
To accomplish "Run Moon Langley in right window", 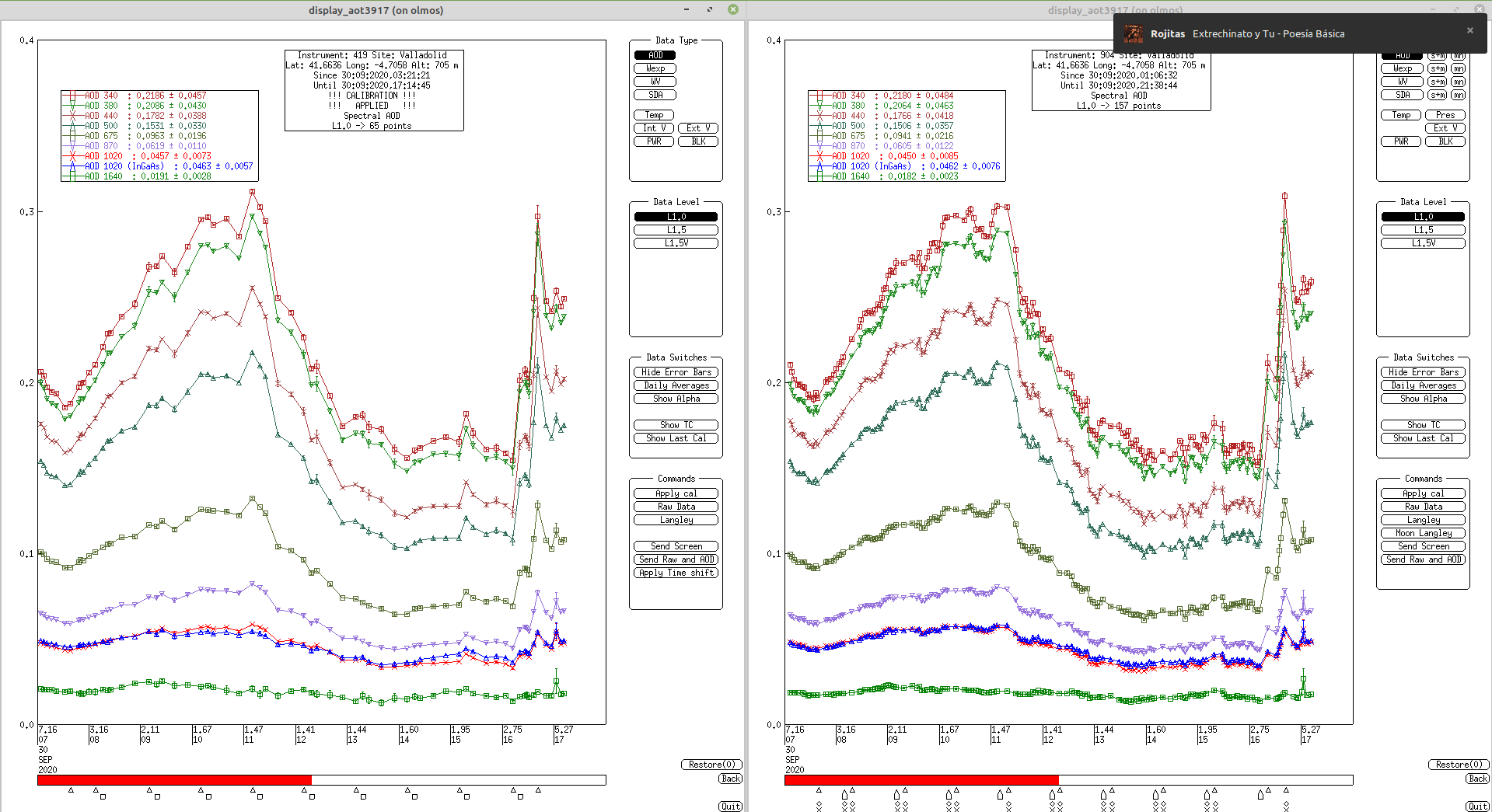I will click(x=1424, y=533).
